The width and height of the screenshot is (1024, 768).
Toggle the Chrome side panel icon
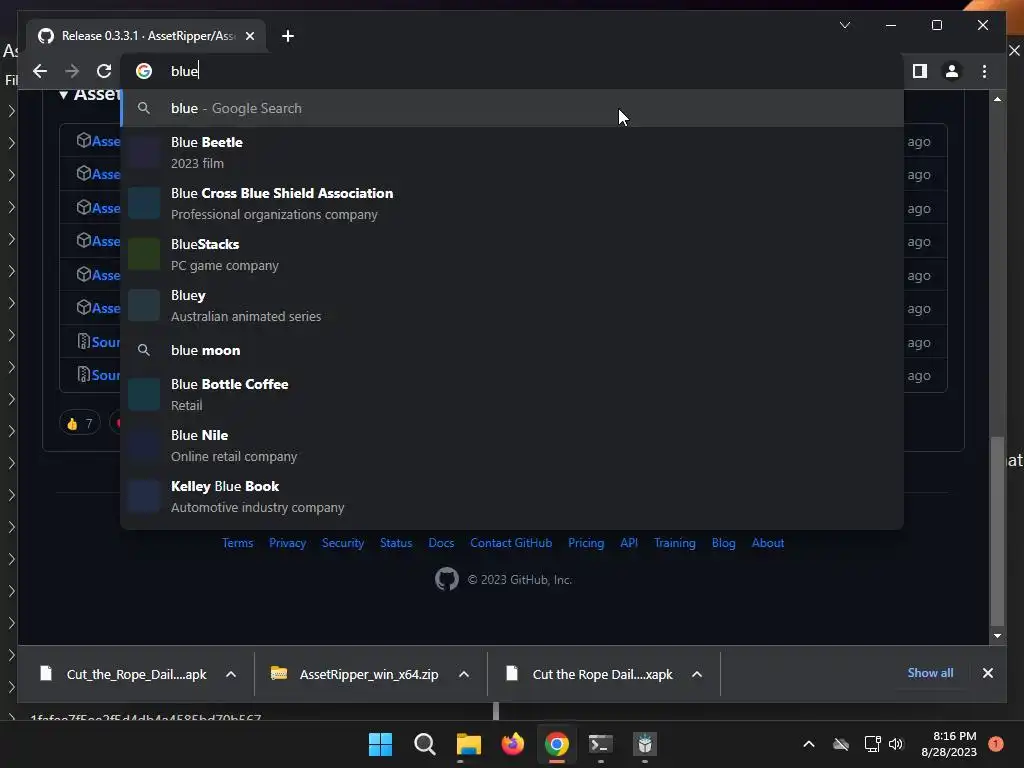point(920,71)
